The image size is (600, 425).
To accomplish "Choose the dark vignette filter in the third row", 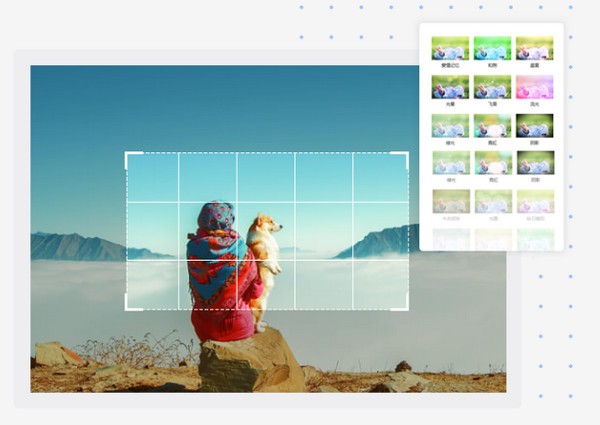I will coord(534,126).
